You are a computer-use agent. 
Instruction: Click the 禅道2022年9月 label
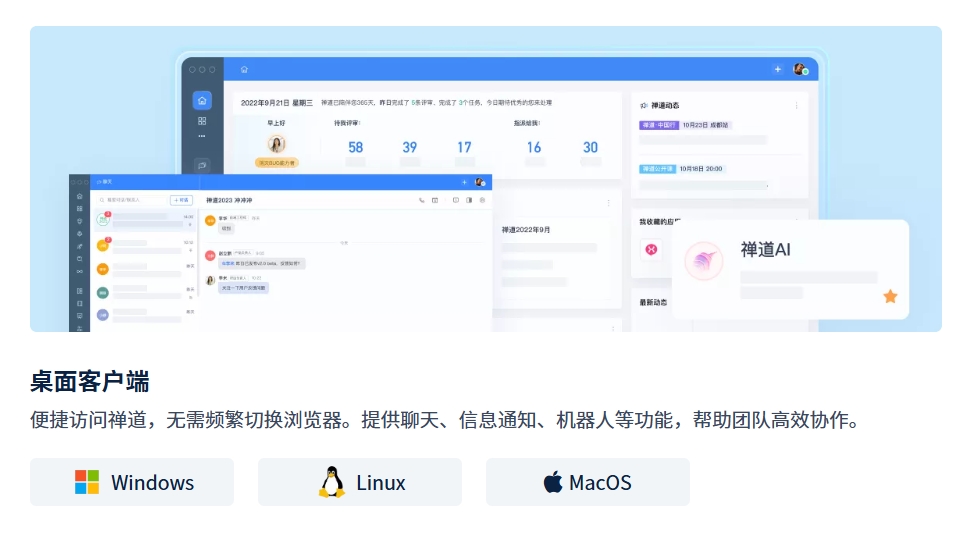(526, 230)
